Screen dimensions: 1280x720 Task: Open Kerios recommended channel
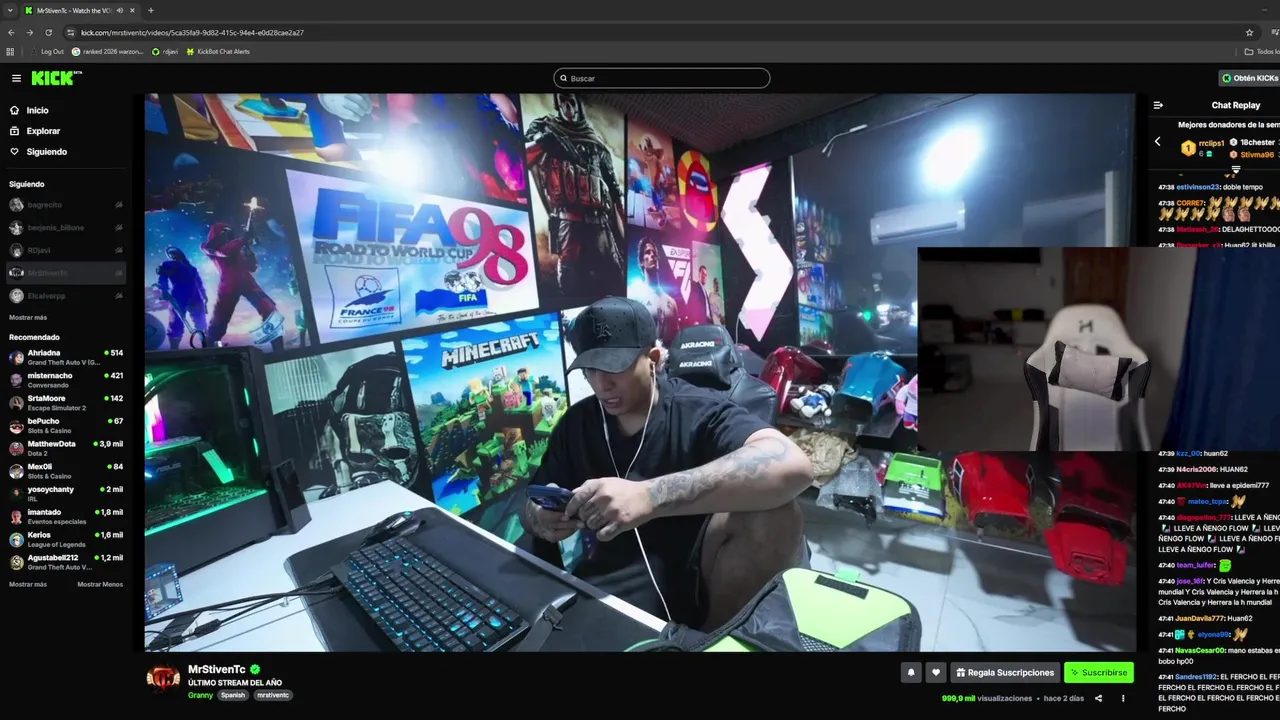click(65, 539)
